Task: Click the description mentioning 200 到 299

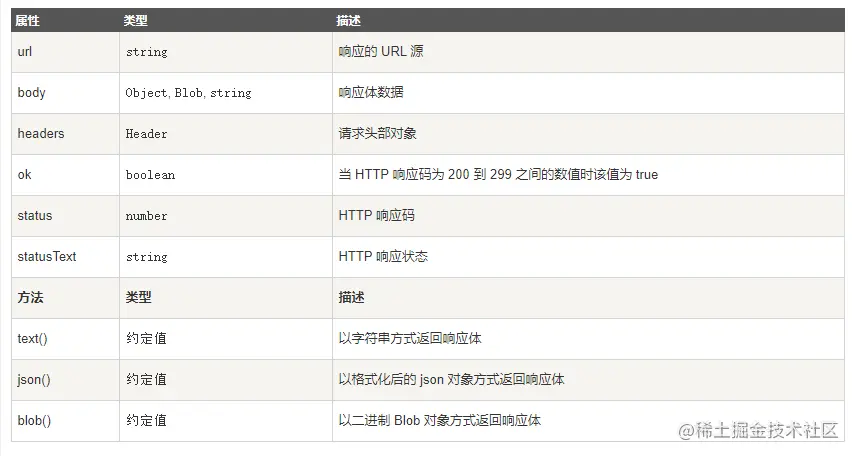Action: (498, 174)
